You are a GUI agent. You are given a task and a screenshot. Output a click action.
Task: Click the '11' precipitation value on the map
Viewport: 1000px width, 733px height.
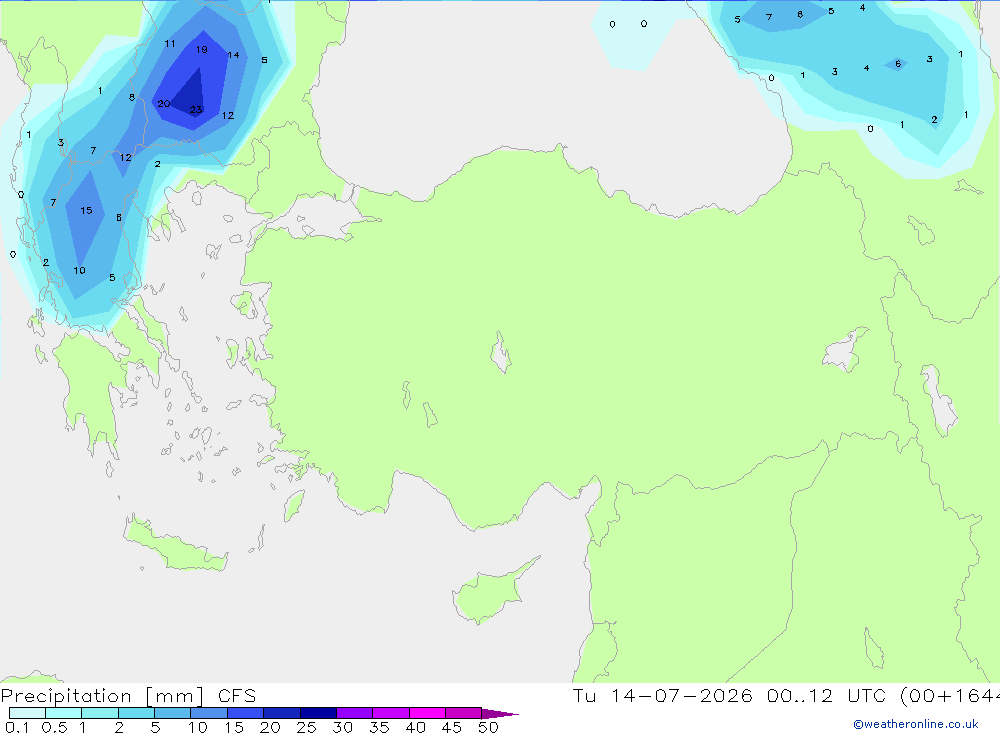(170, 44)
